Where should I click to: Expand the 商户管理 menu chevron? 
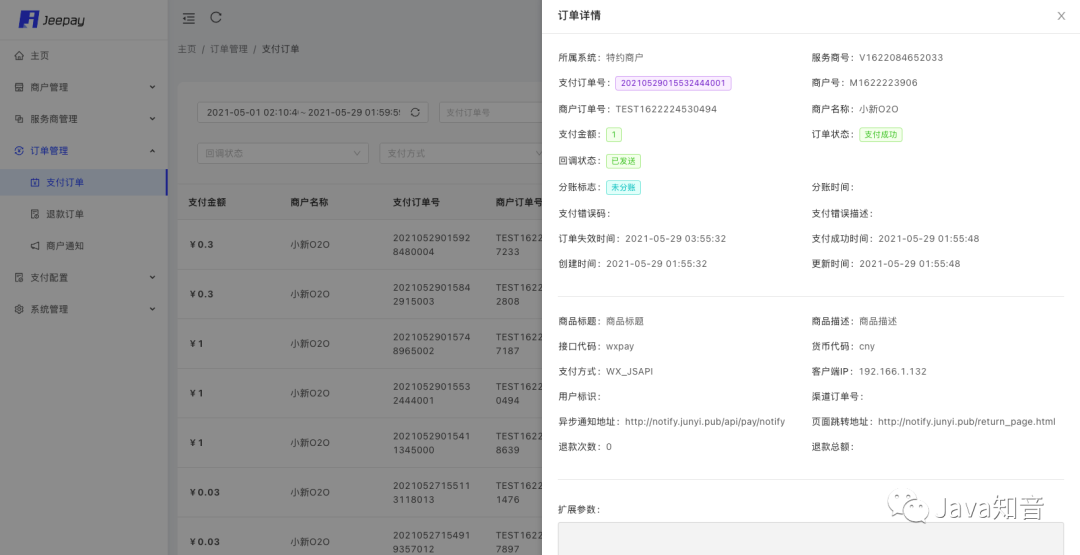[x=152, y=87]
